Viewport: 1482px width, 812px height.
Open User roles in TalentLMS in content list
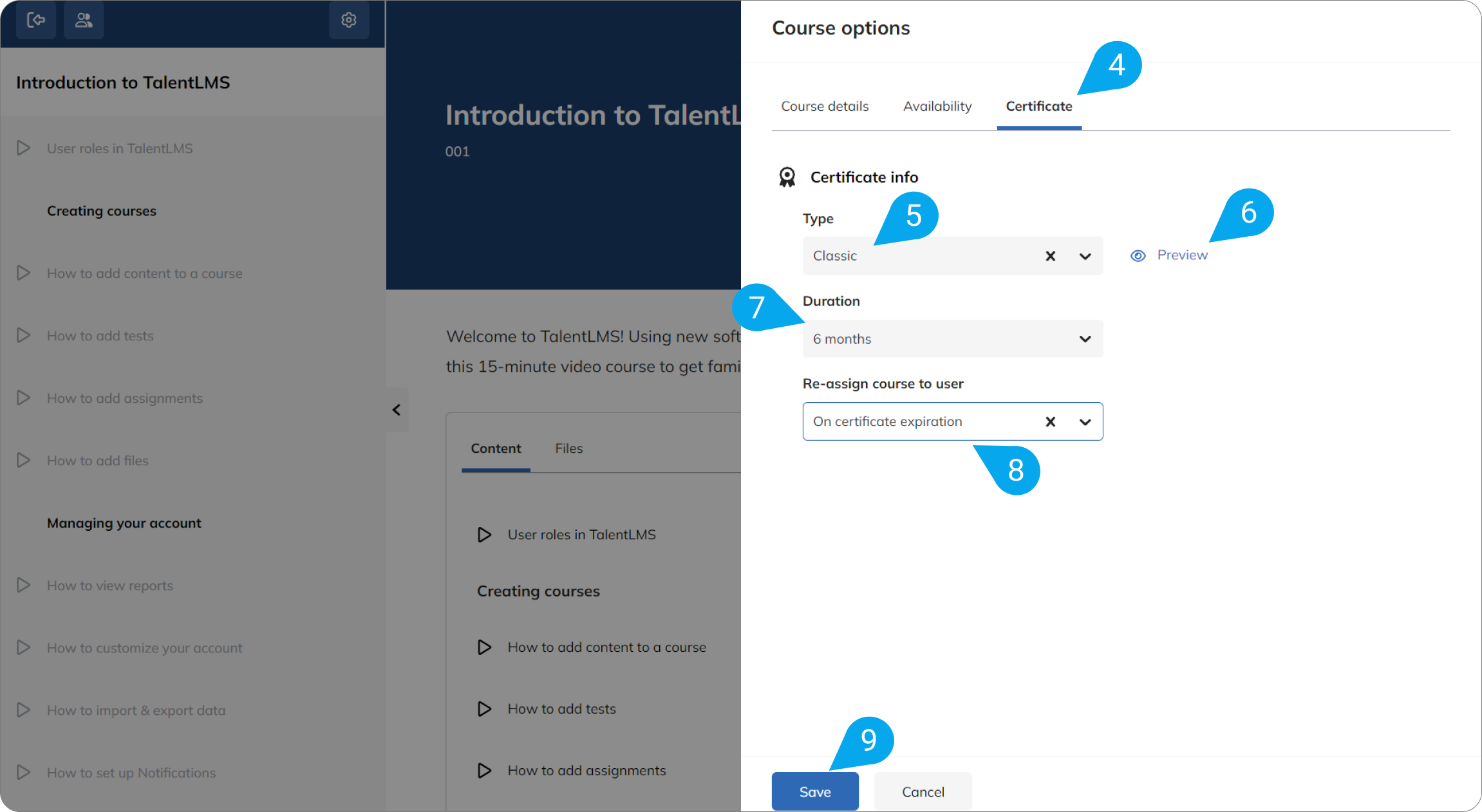pyautogui.click(x=581, y=535)
